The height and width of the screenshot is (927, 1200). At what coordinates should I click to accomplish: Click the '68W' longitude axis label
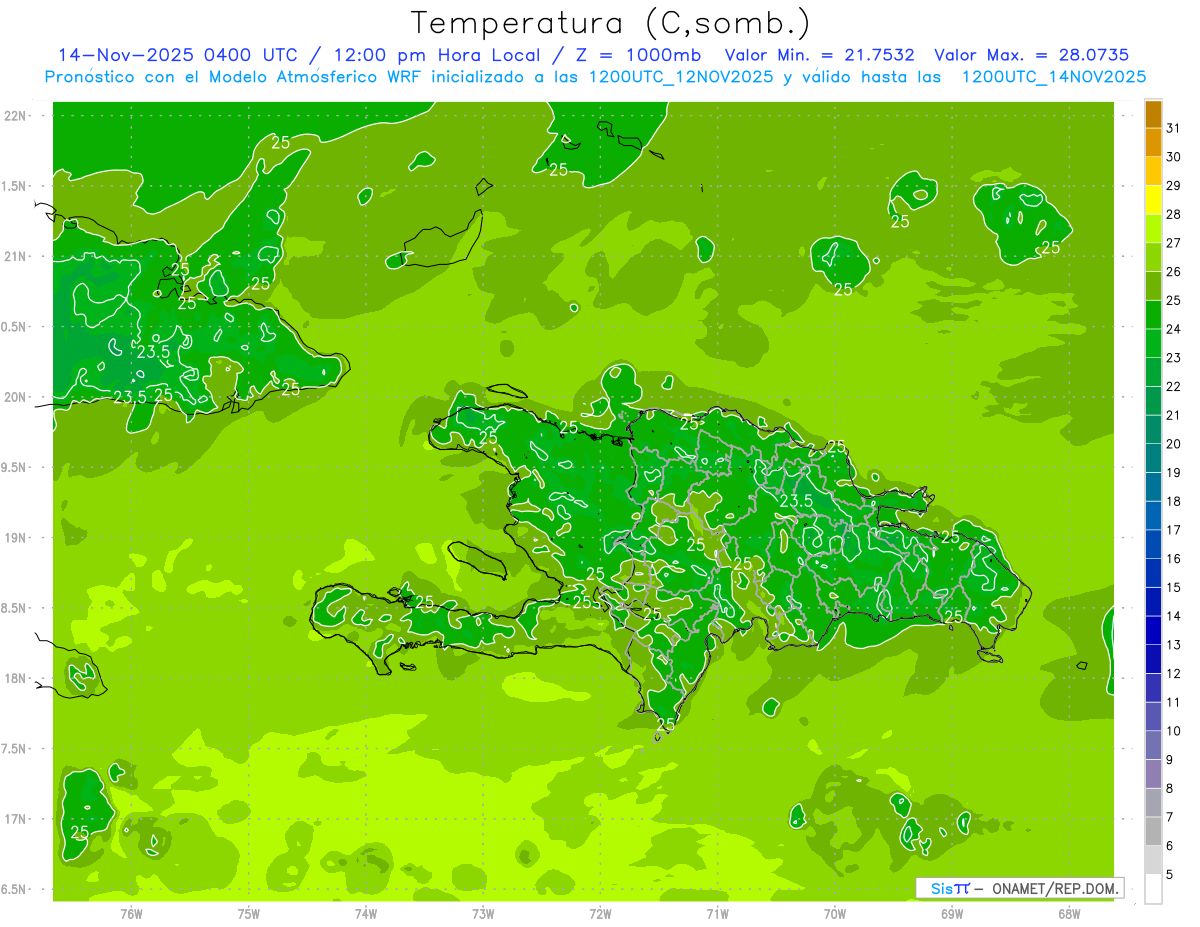[x=1069, y=914]
